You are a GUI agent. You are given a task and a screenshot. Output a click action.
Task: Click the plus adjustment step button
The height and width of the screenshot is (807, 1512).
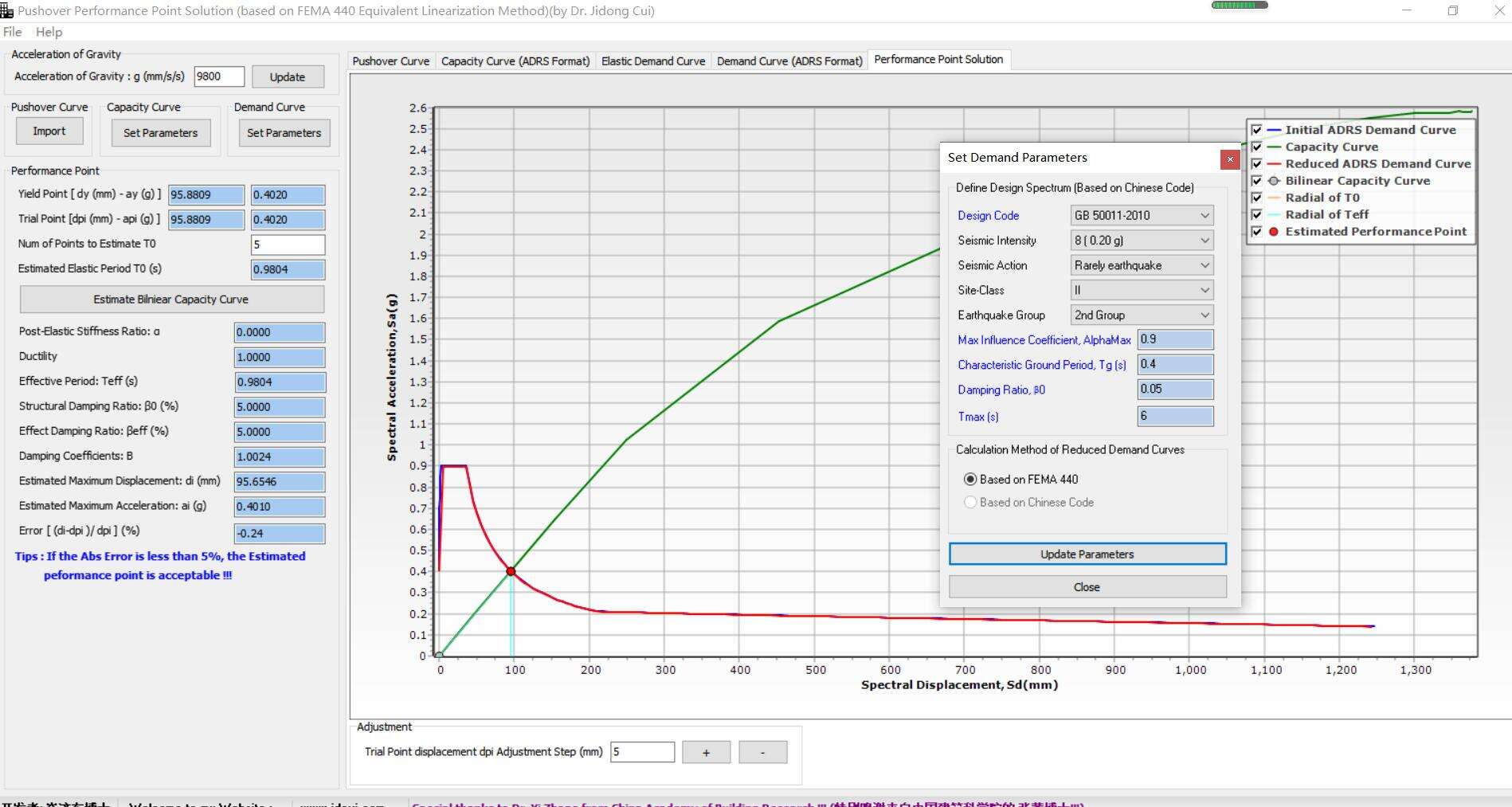point(706,752)
